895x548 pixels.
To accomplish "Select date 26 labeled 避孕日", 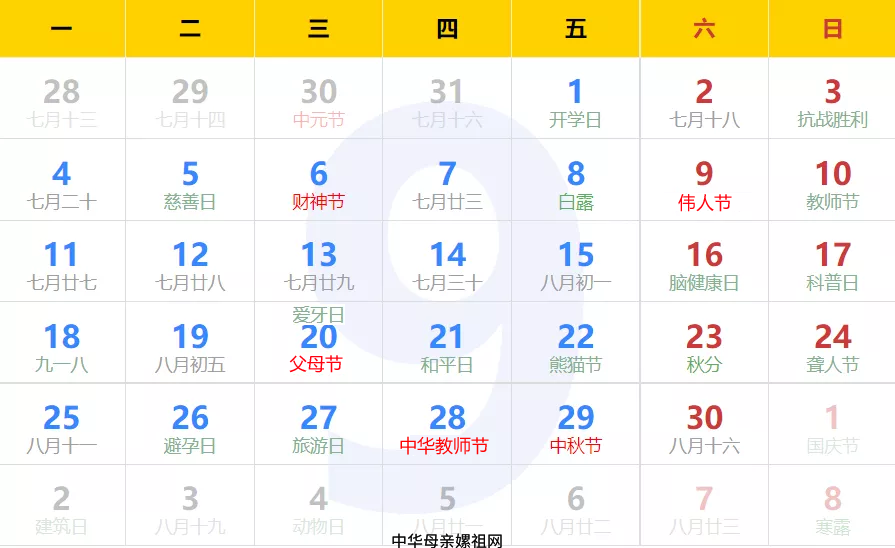I will (x=190, y=424).
